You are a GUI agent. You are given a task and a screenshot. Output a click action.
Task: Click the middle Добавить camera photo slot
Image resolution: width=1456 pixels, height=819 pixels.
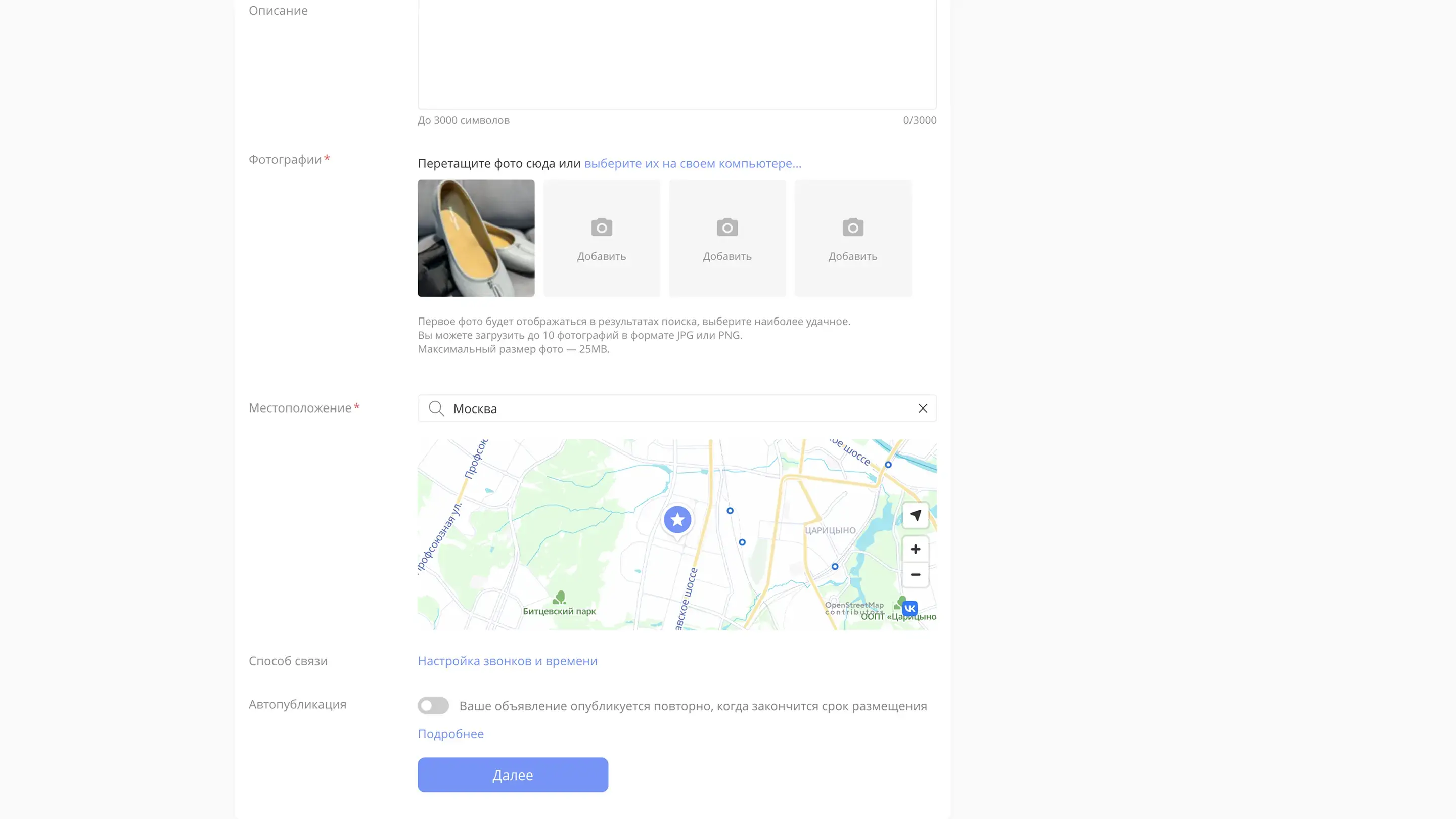point(727,238)
